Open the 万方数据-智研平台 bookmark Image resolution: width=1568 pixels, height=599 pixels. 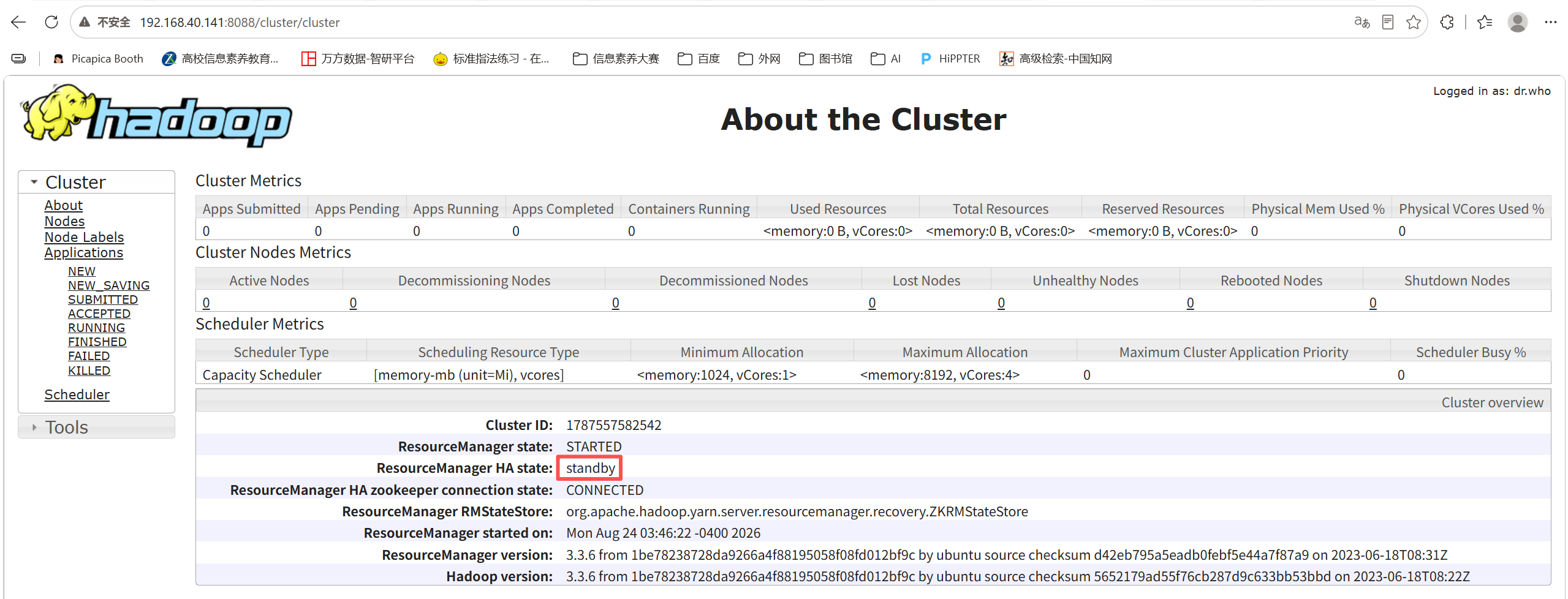click(x=358, y=59)
